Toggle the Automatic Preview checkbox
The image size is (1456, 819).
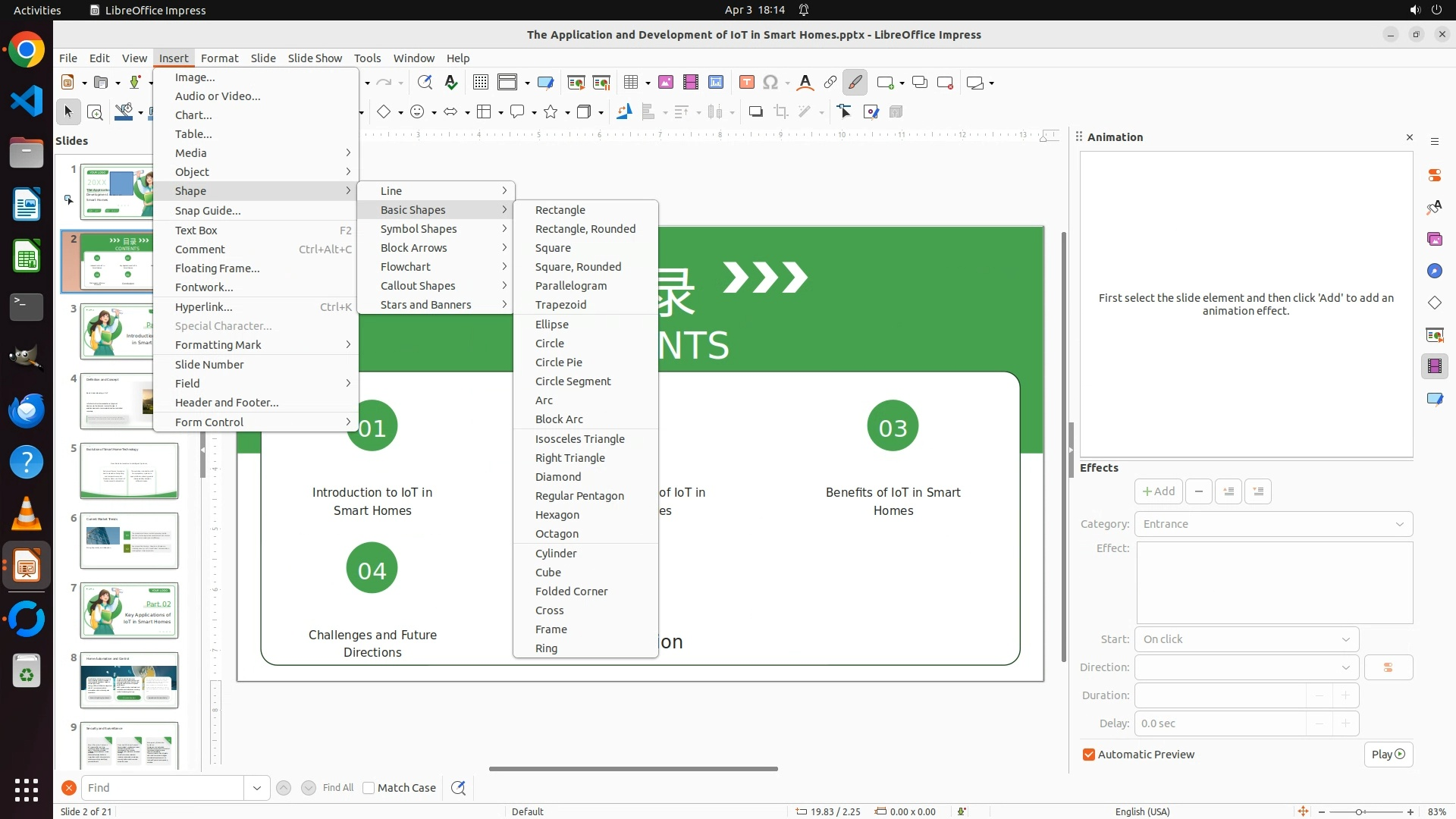pyautogui.click(x=1089, y=755)
